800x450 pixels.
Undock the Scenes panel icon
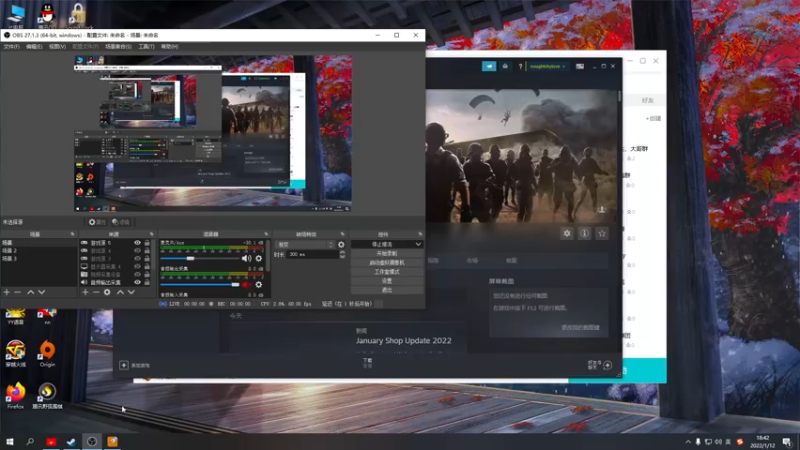coord(72,234)
